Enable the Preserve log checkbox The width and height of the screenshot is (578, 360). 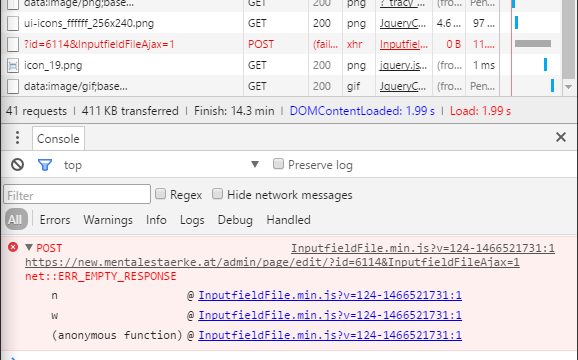[x=278, y=164]
